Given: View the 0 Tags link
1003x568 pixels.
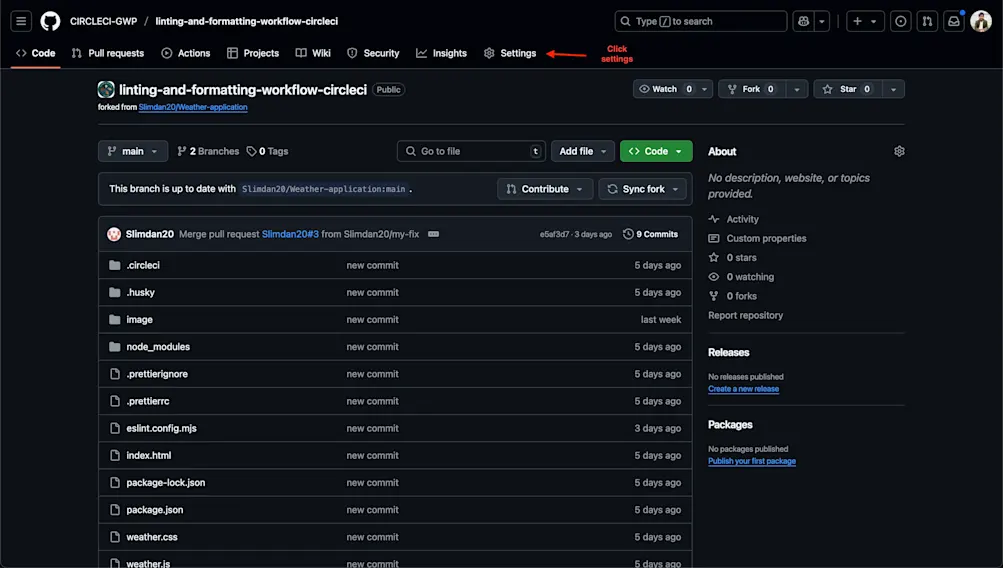Looking at the screenshot, I should 267,151.
